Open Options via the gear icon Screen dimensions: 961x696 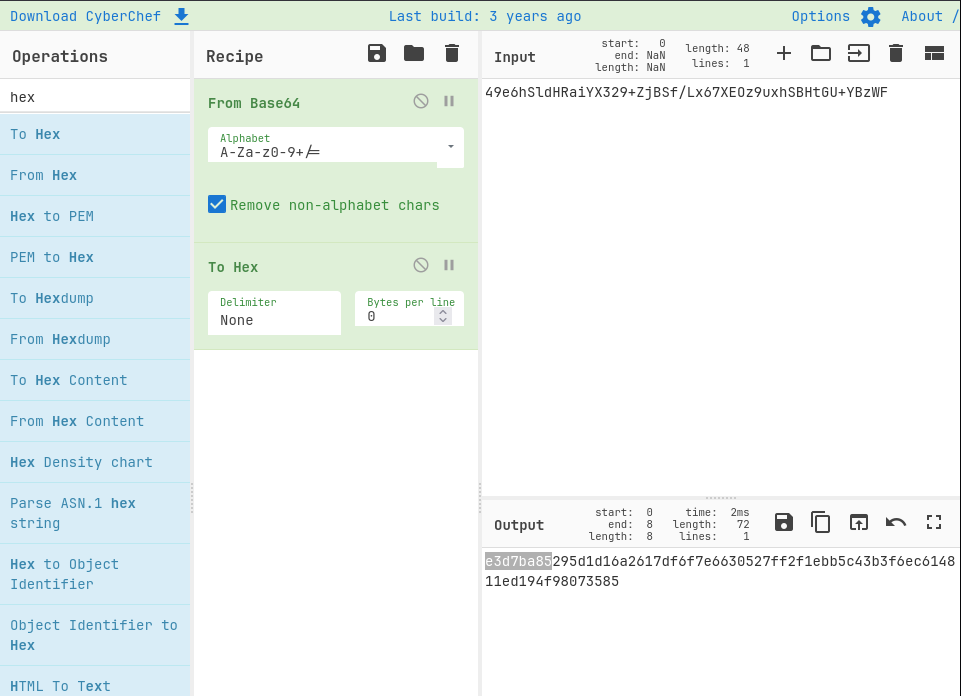(x=870, y=17)
